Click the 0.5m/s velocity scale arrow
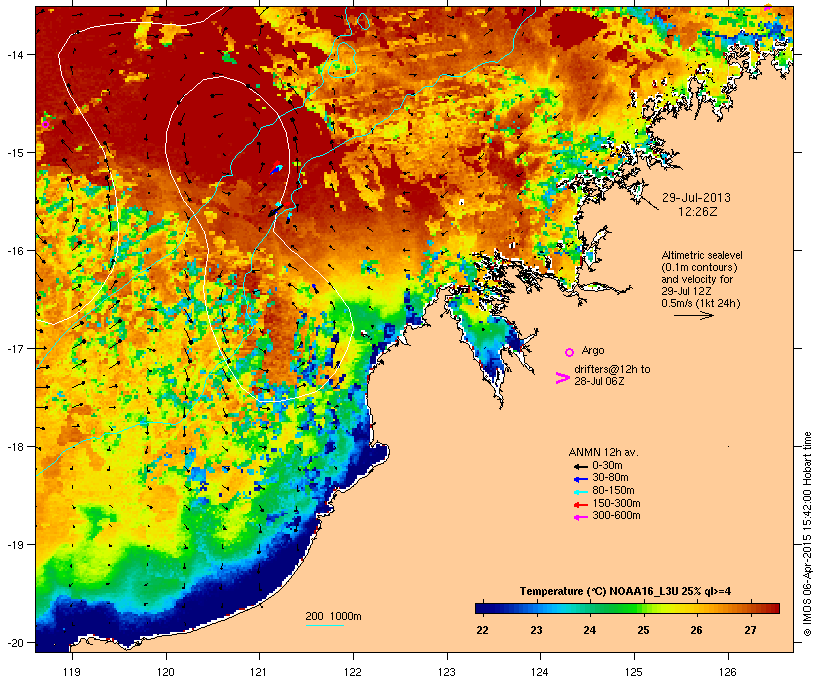 click(x=693, y=315)
